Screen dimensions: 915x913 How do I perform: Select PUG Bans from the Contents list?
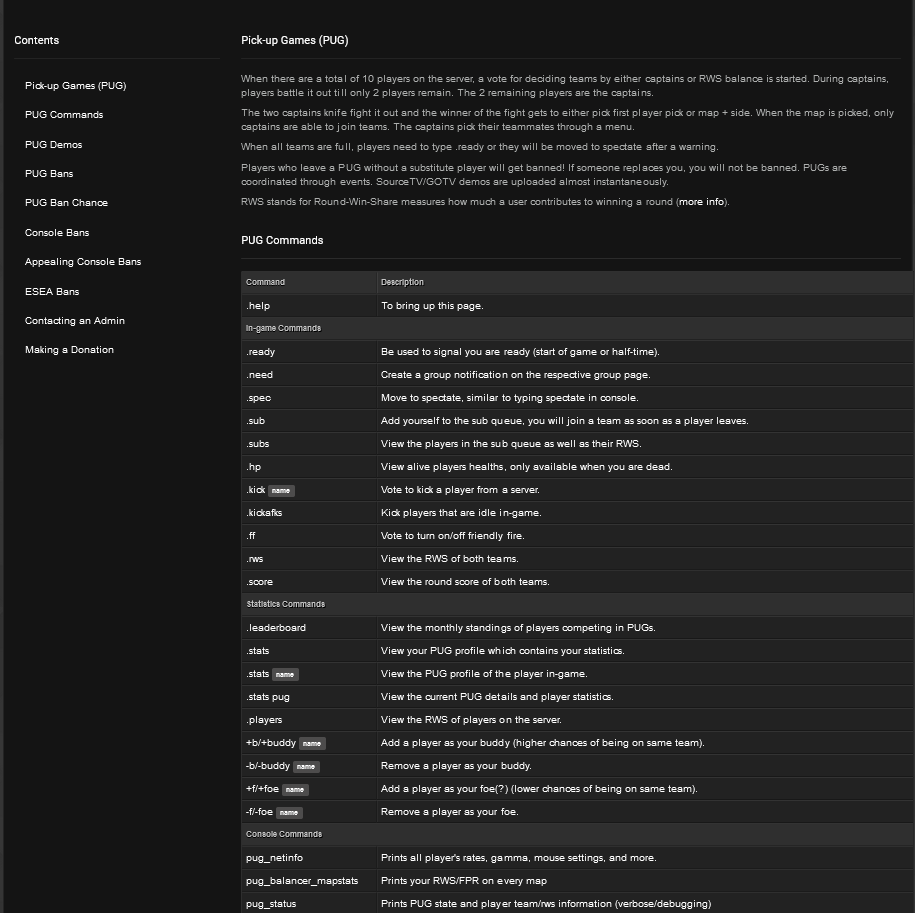coord(49,174)
